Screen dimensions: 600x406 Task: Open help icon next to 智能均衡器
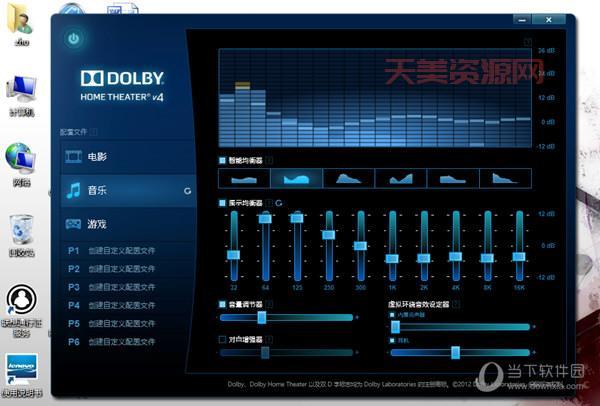[x=269, y=160]
